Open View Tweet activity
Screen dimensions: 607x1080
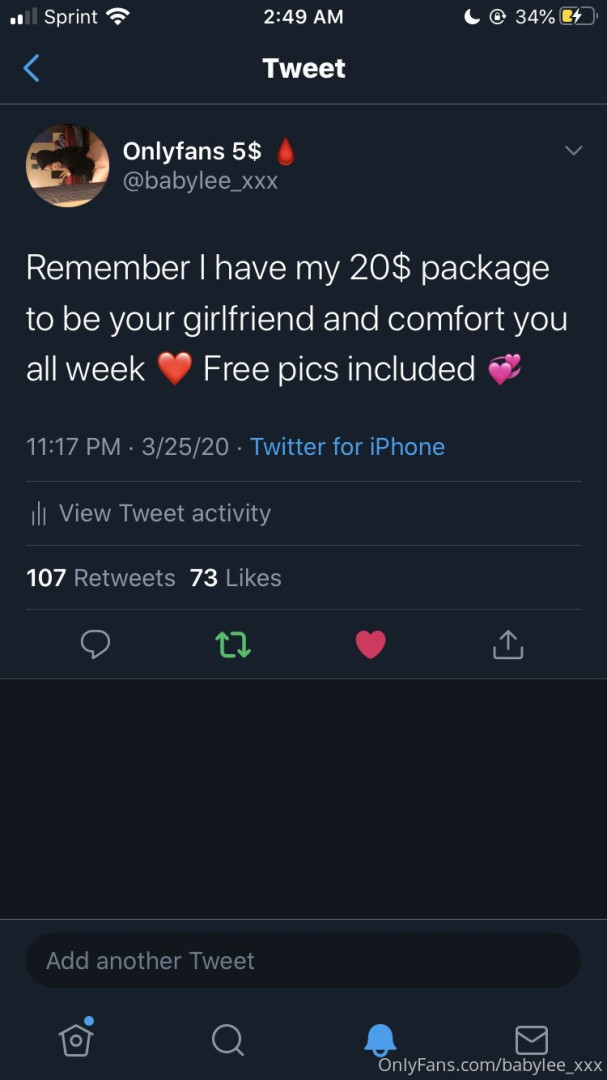pos(151,513)
